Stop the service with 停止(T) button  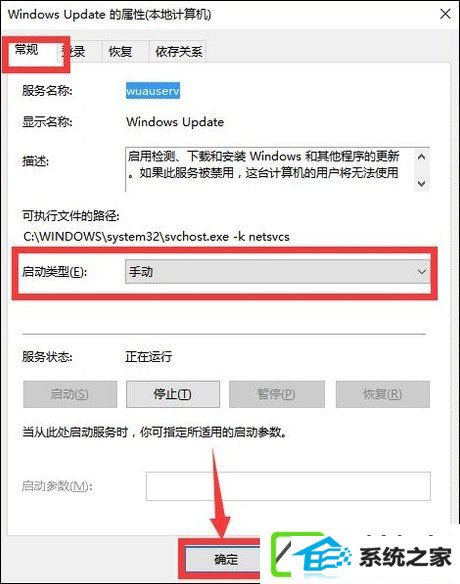tap(173, 394)
